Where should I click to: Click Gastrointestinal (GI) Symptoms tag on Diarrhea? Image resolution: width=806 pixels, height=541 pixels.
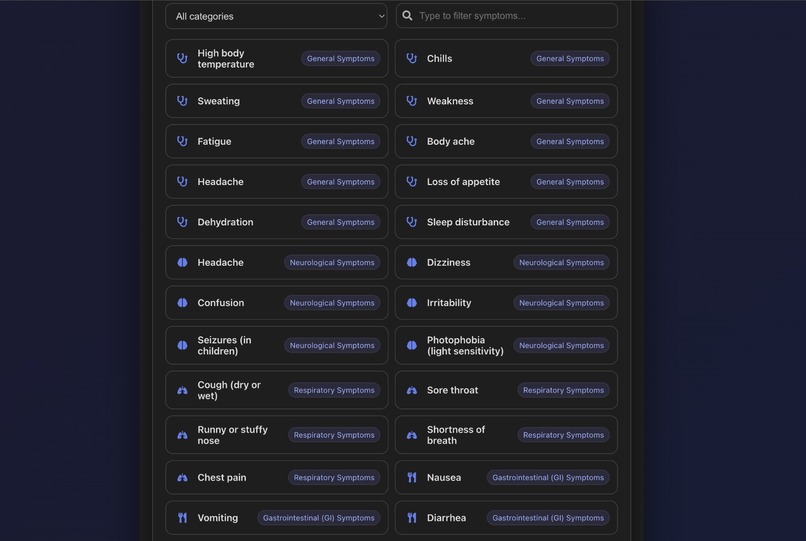(548, 517)
